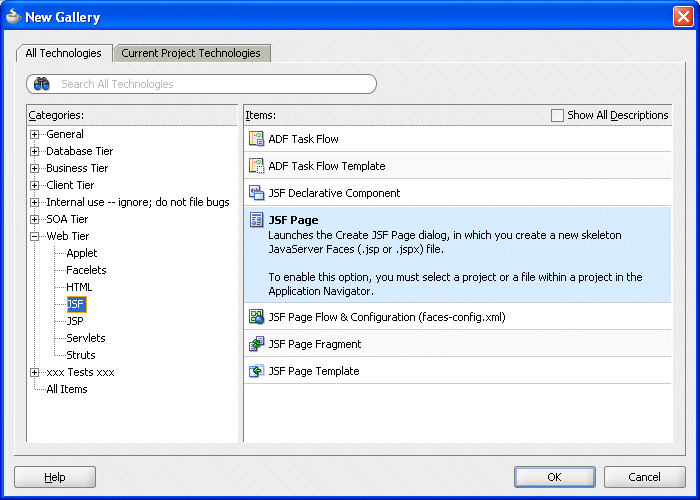Click the Search All Technologies field
This screenshot has width=700, height=500.
click(201, 84)
